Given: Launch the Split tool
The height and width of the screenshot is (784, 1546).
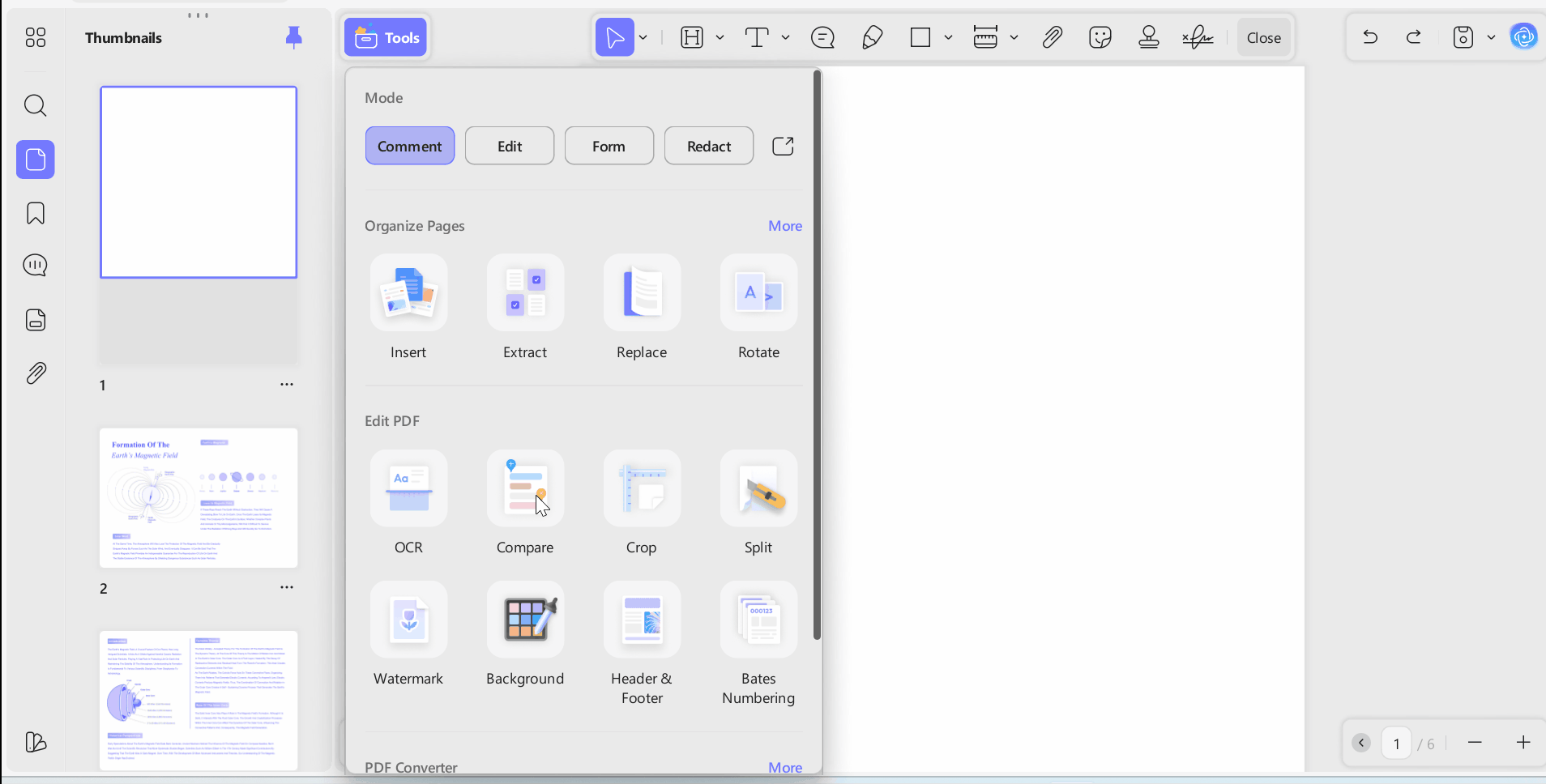Looking at the screenshot, I should coord(758,503).
